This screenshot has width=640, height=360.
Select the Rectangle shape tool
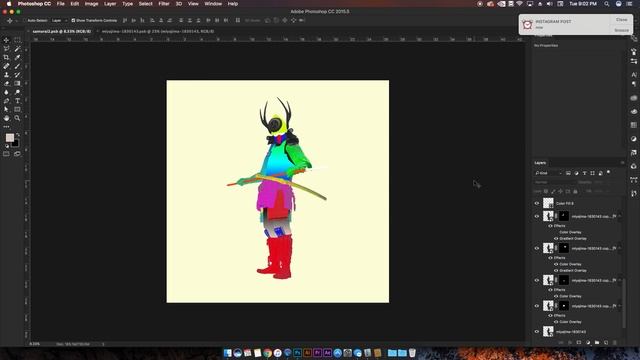point(17,109)
